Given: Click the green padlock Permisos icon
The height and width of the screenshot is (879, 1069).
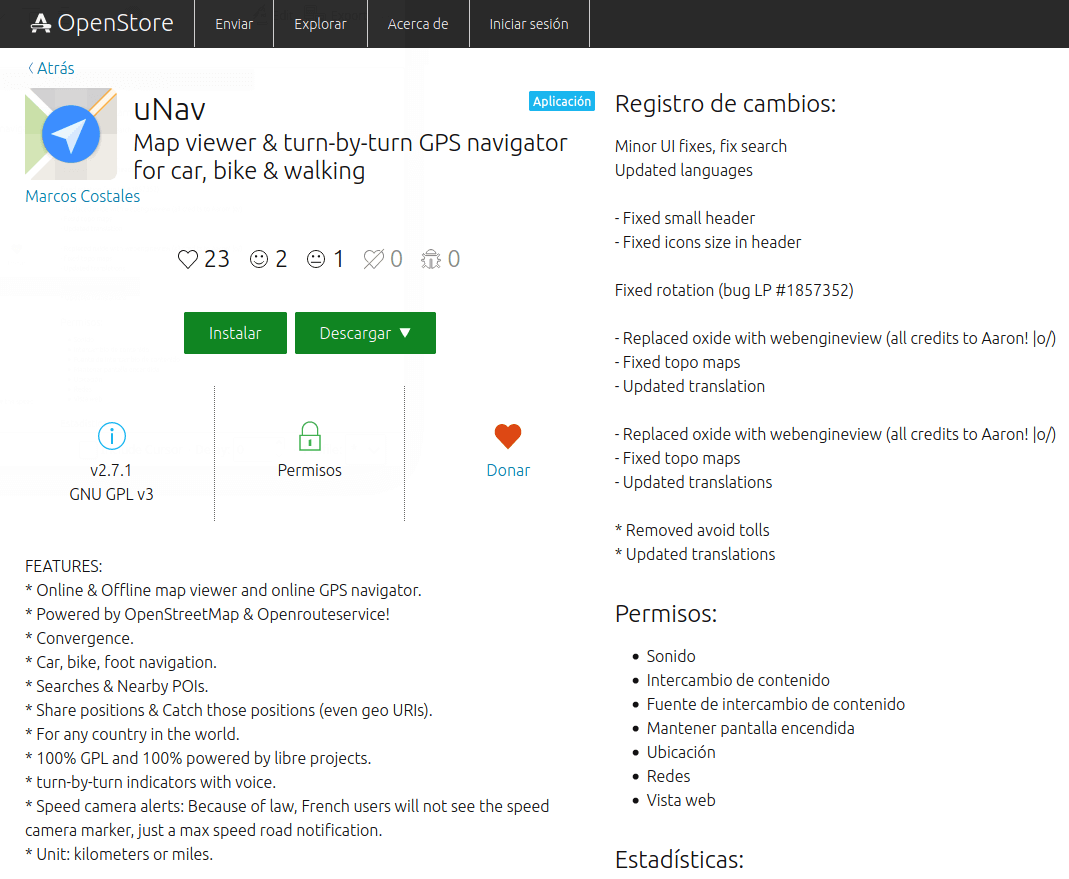Looking at the screenshot, I should click(x=310, y=436).
